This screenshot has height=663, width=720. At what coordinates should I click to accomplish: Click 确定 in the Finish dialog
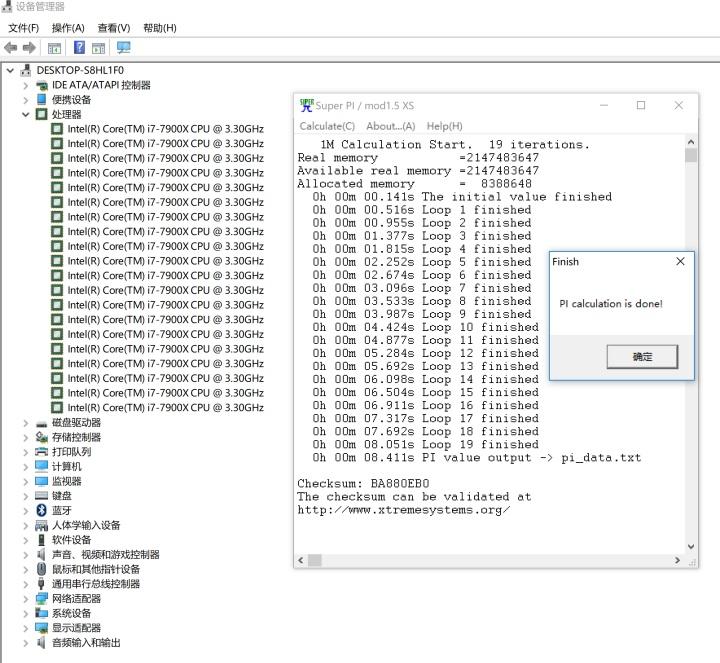pyautogui.click(x=642, y=357)
